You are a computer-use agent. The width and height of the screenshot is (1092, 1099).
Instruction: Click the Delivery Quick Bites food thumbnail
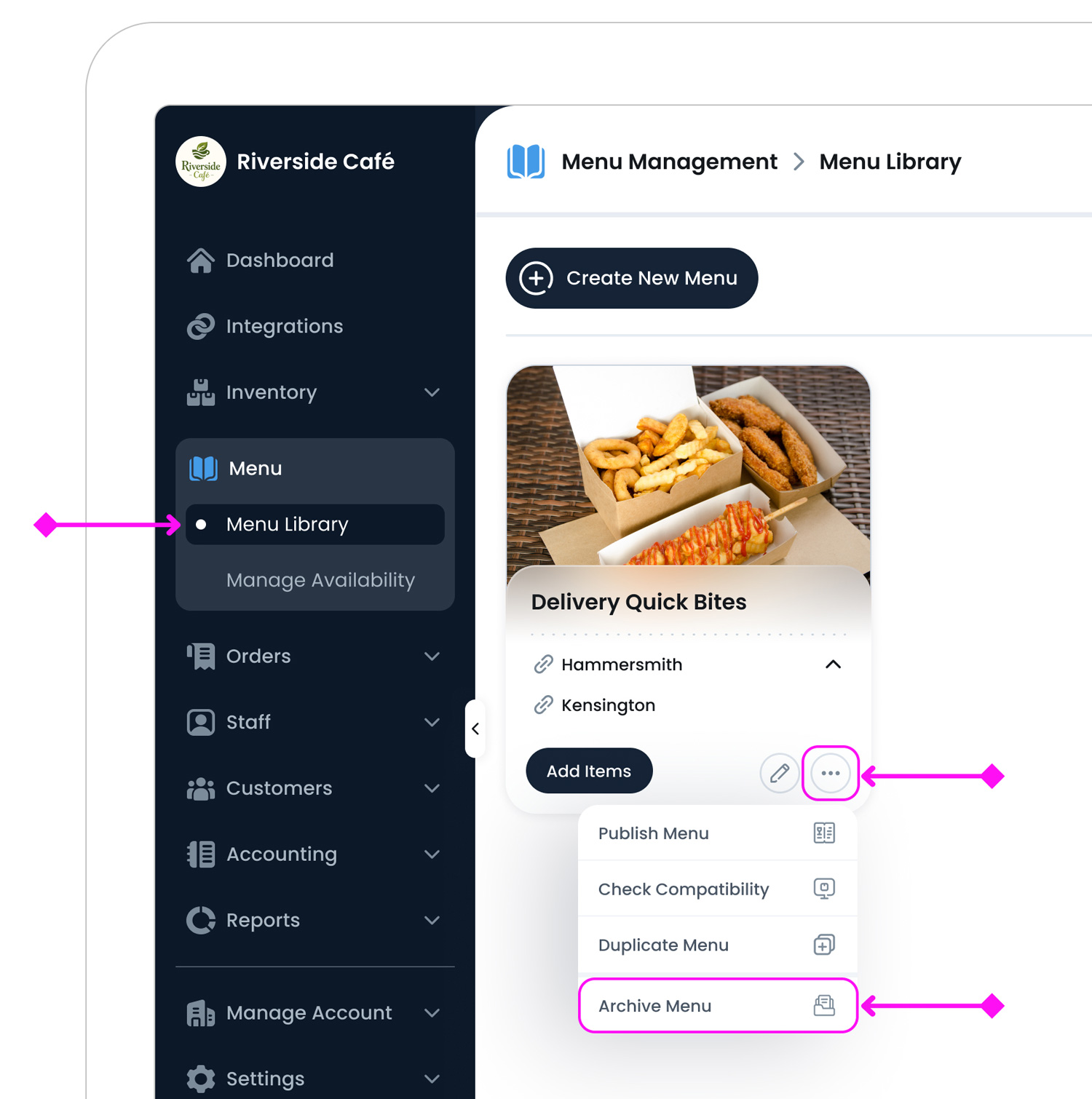click(x=689, y=466)
